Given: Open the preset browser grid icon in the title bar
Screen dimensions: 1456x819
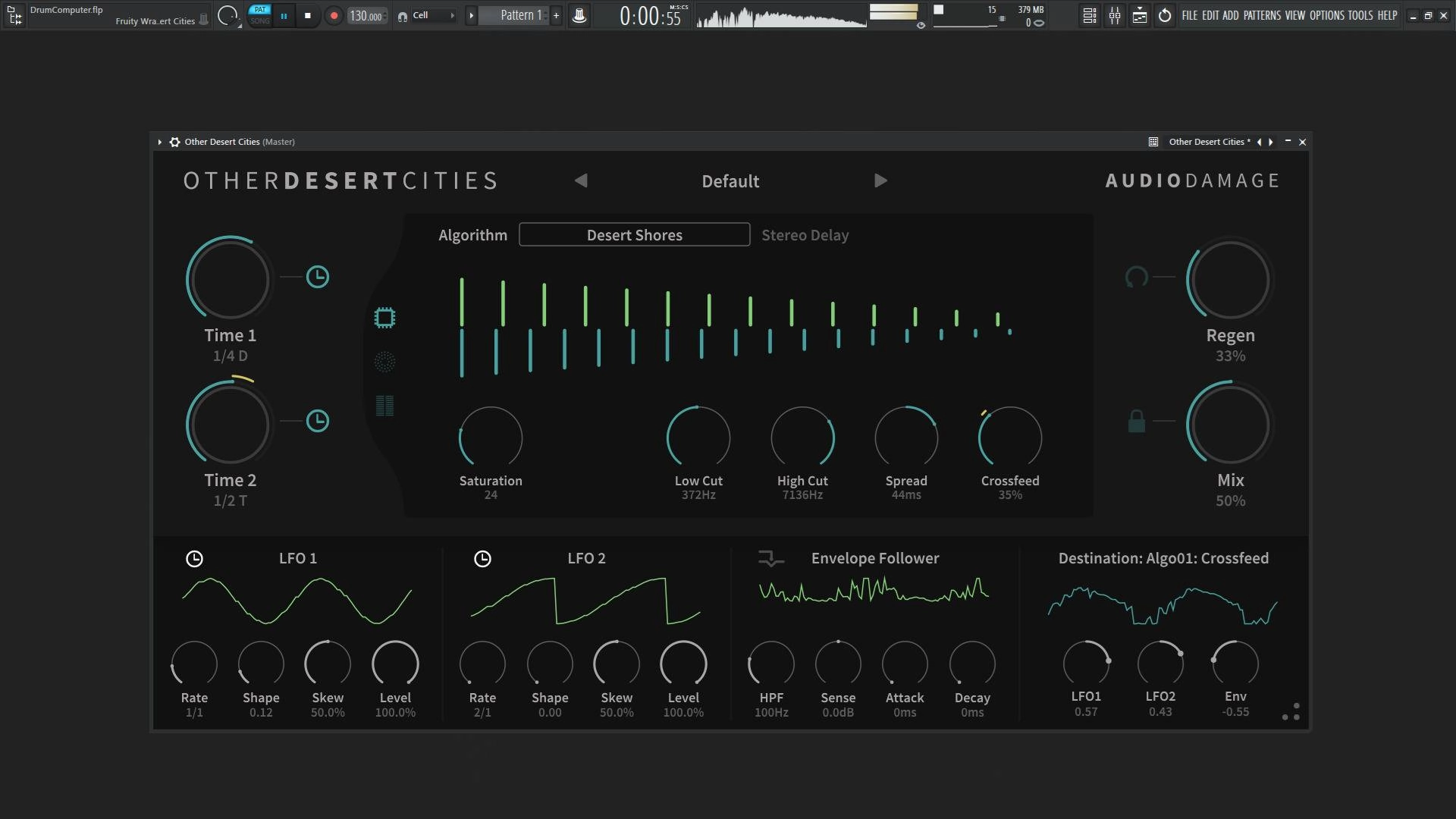Looking at the screenshot, I should pyautogui.click(x=1153, y=142).
